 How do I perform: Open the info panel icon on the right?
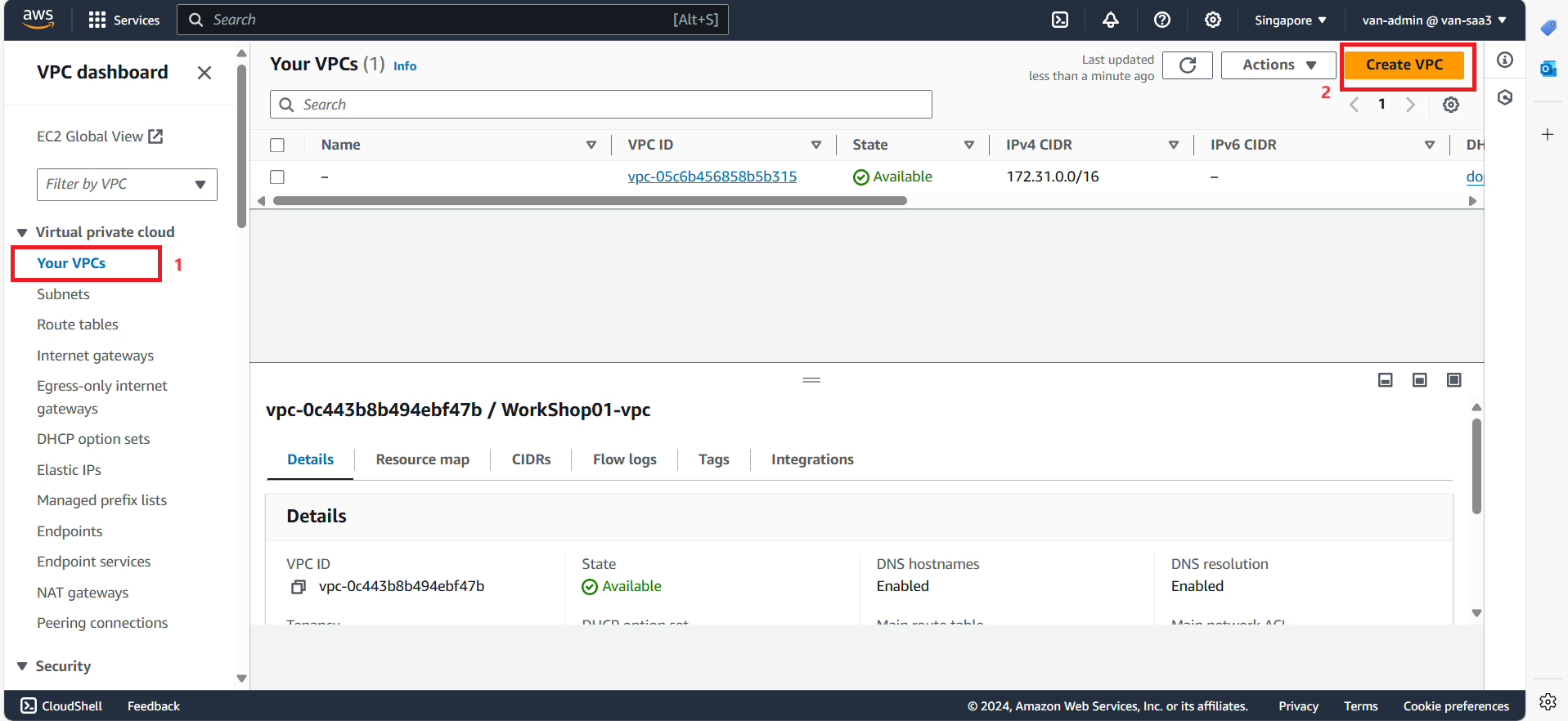click(x=1504, y=60)
